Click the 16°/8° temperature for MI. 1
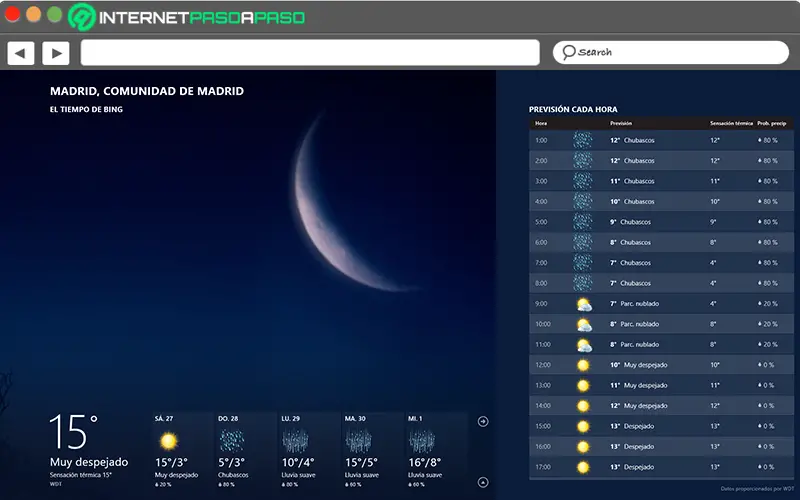 point(424,462)
